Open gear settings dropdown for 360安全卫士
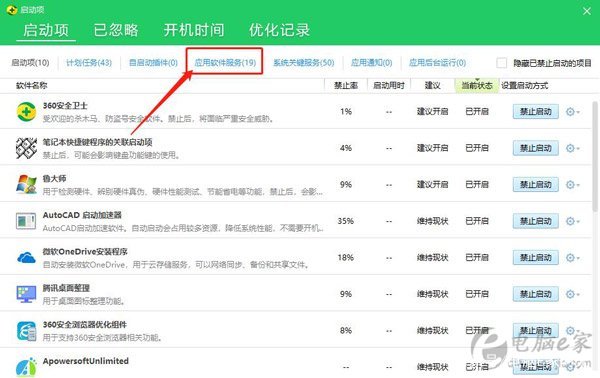This screenshot has width=600, height=378. coord(572,112)
